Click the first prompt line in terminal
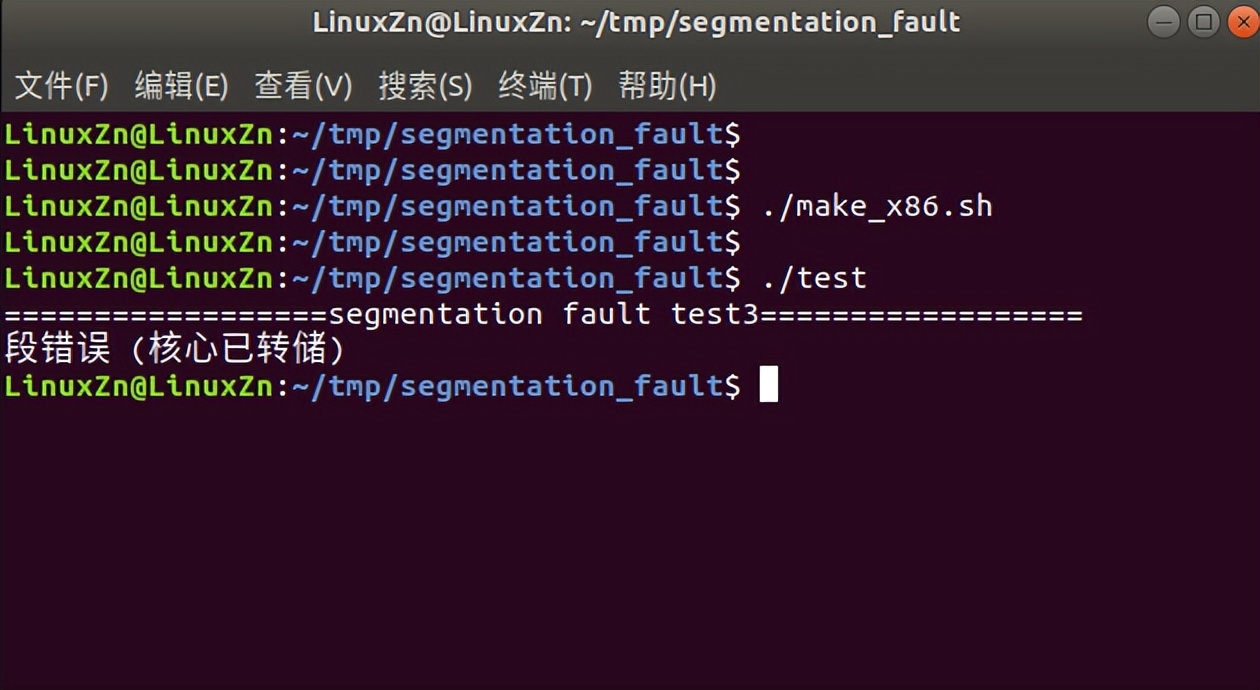 (372, 134)
